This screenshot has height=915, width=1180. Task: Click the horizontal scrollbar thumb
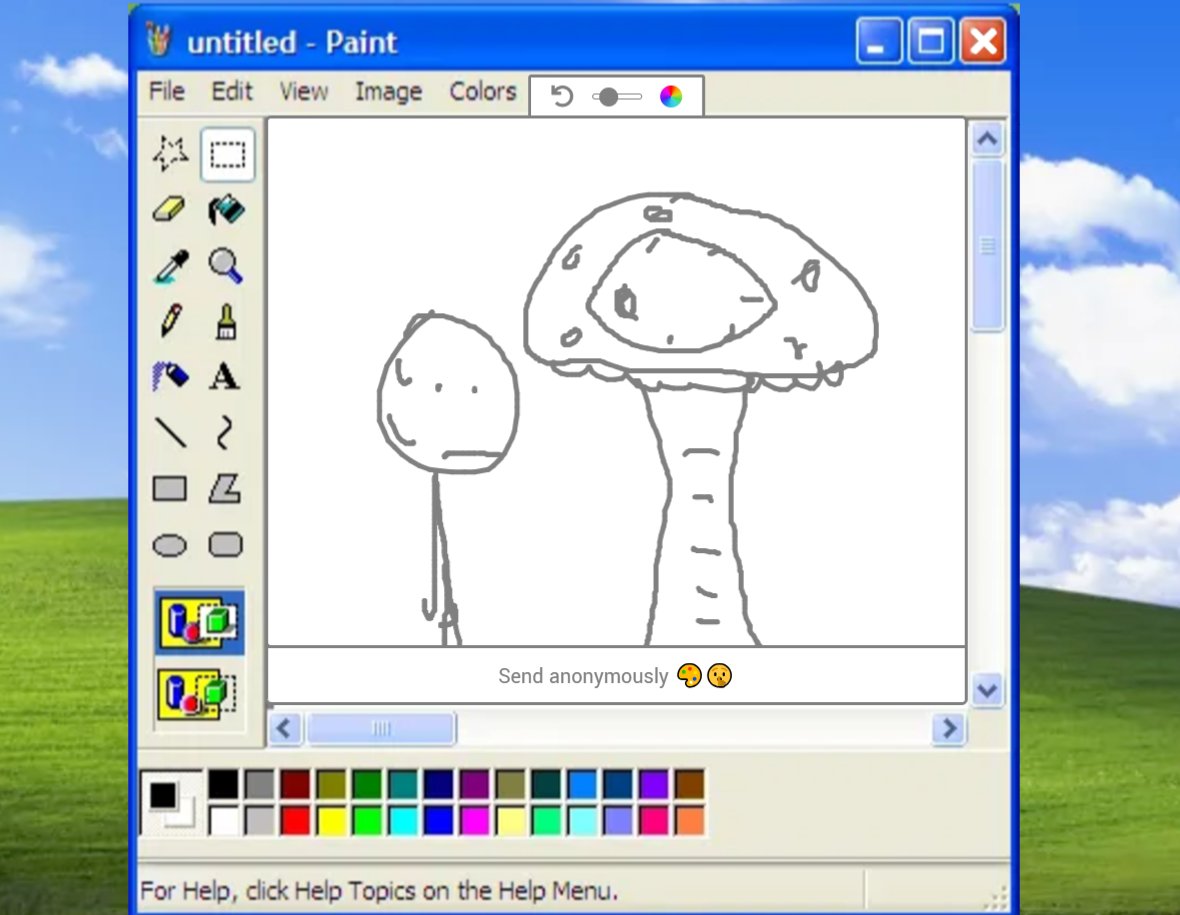[x=382, y=728]
